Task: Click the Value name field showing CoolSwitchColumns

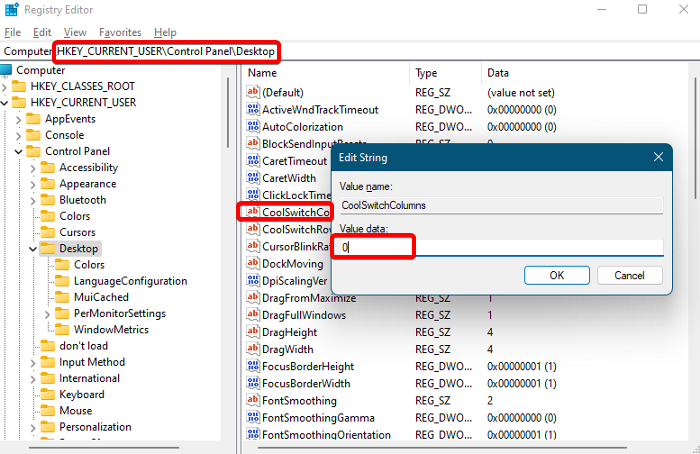Action: point(501,205)
